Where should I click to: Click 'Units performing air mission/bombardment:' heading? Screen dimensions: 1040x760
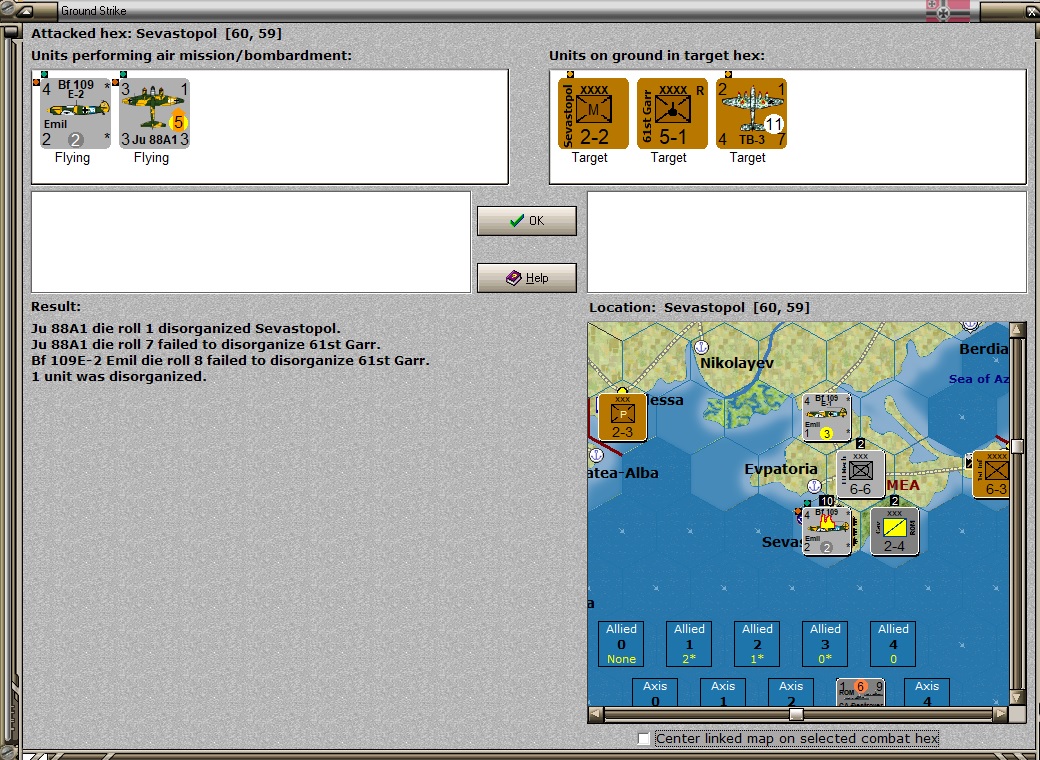pyautogui.click(x=192, y=56)
